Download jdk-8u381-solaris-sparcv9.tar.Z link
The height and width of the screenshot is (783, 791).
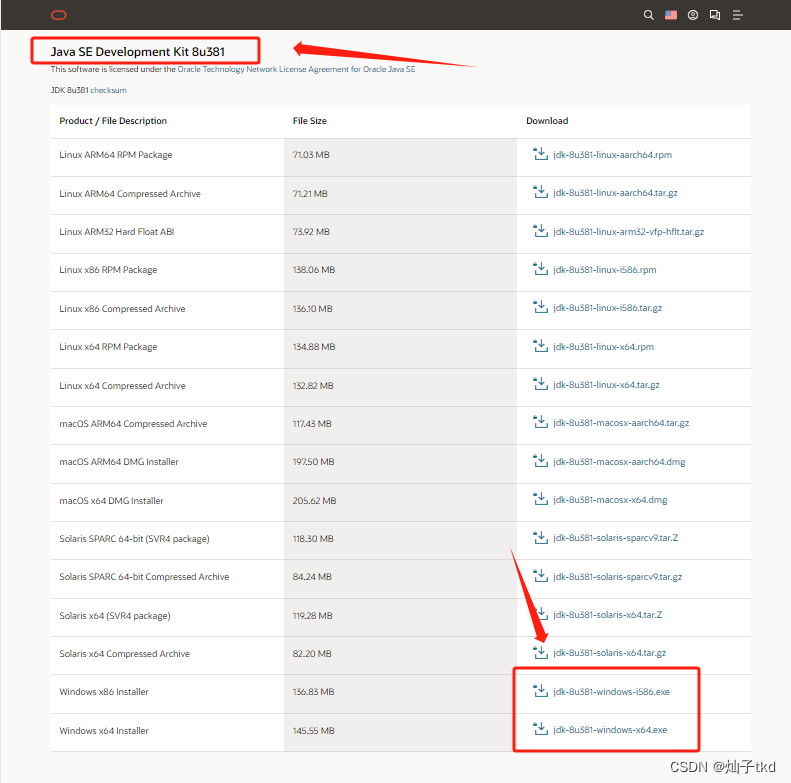pyautogui.click(x=615, y=538)
